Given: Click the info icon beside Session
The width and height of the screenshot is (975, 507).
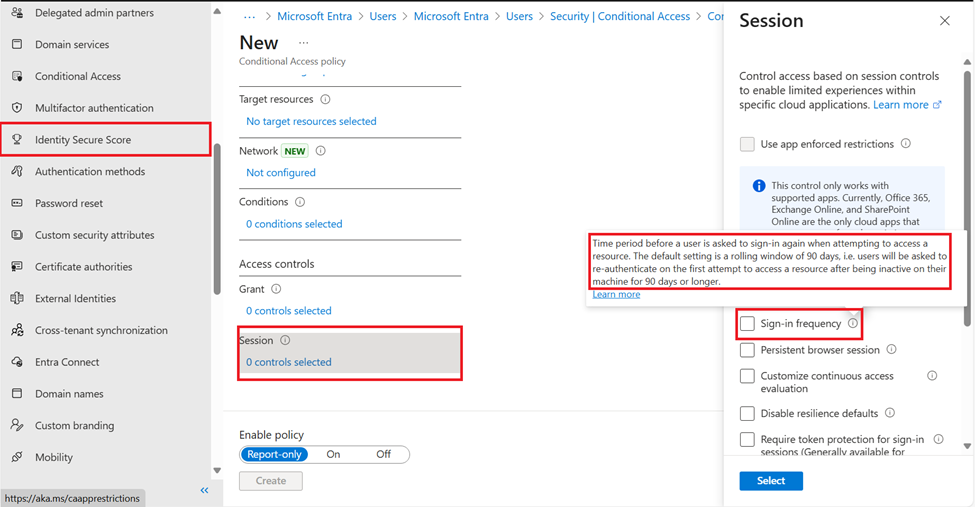Looking at the screenshot, I should [285, 340].
